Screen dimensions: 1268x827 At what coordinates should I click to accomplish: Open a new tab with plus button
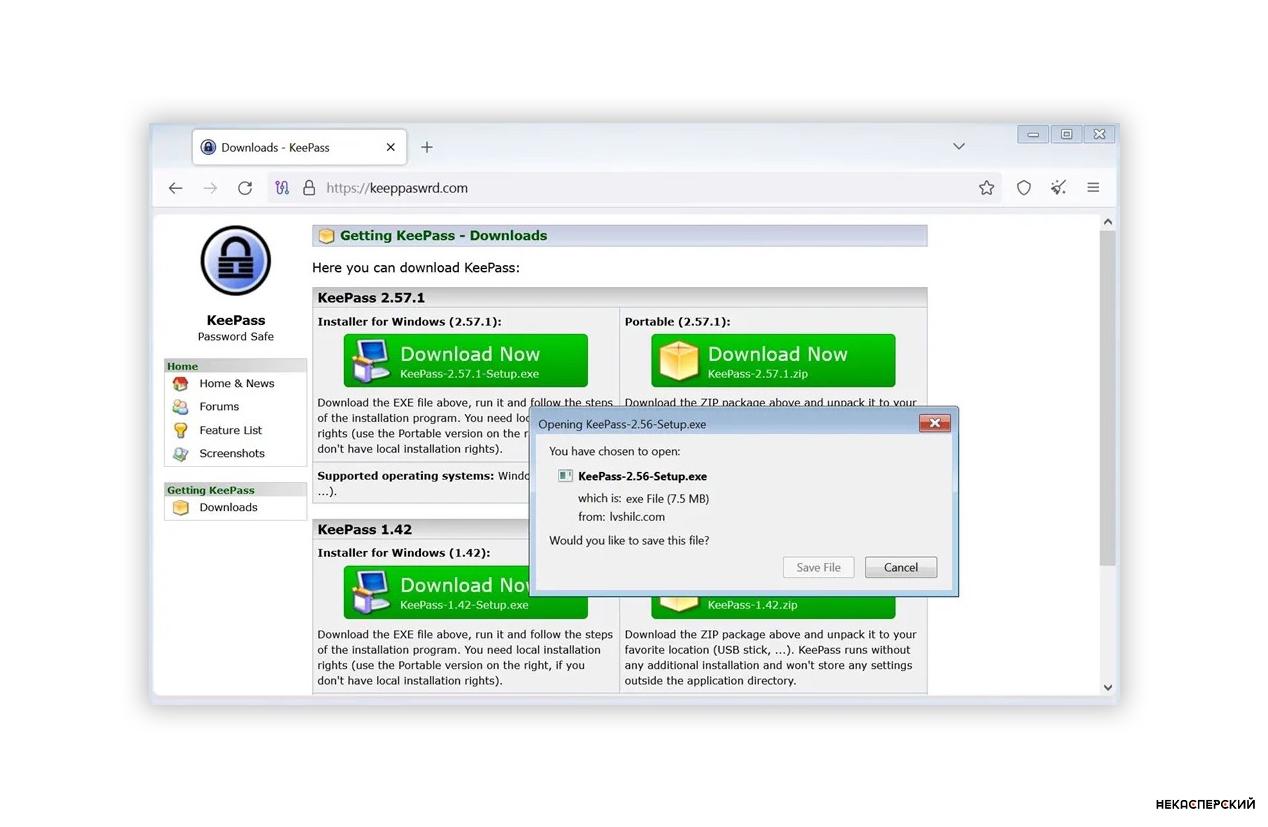tap(427, 147)
